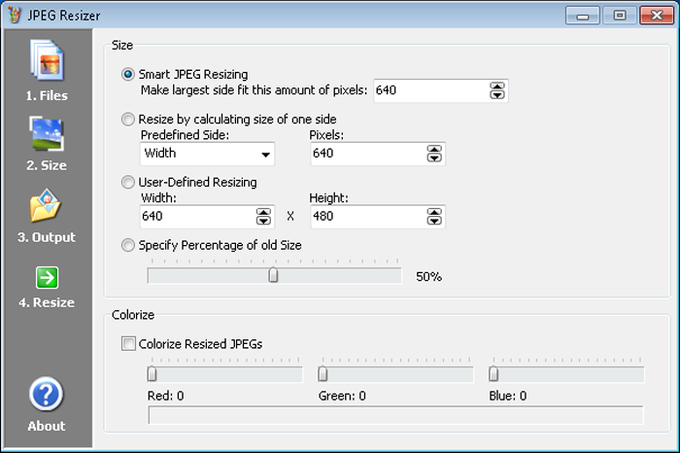Go to the '1. Files' step label
Viewport: 680px width, 453px height.
(46, 95)
